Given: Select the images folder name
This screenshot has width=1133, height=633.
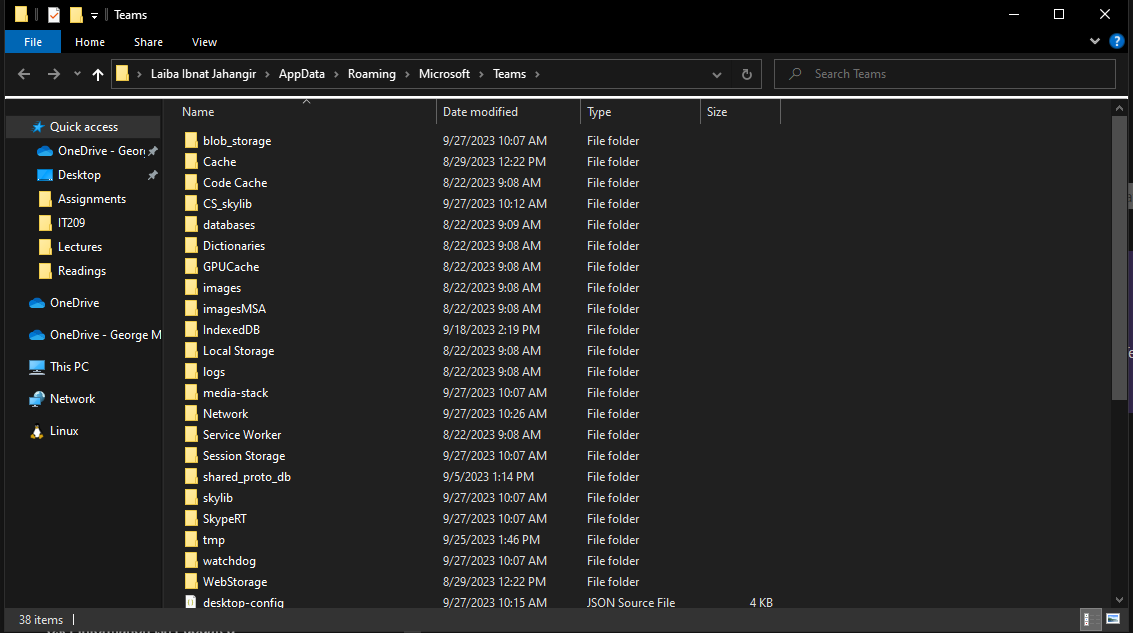Looking at the screenshot, I should tap(222, 288).
